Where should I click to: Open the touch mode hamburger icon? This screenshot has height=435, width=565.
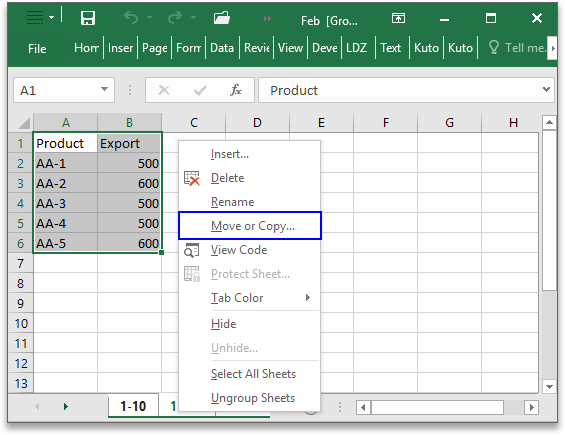point(35,17)
